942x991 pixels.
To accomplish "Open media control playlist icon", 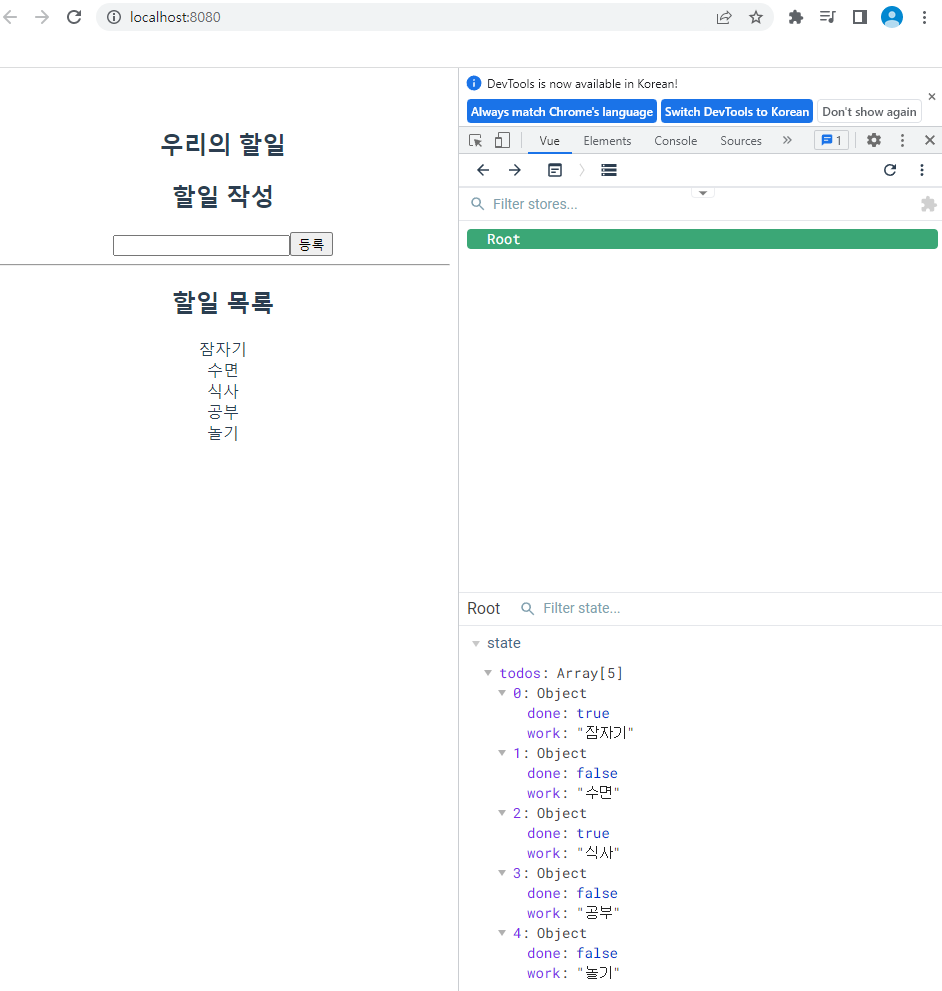I will pyautogui.click(x=828, y=17).
